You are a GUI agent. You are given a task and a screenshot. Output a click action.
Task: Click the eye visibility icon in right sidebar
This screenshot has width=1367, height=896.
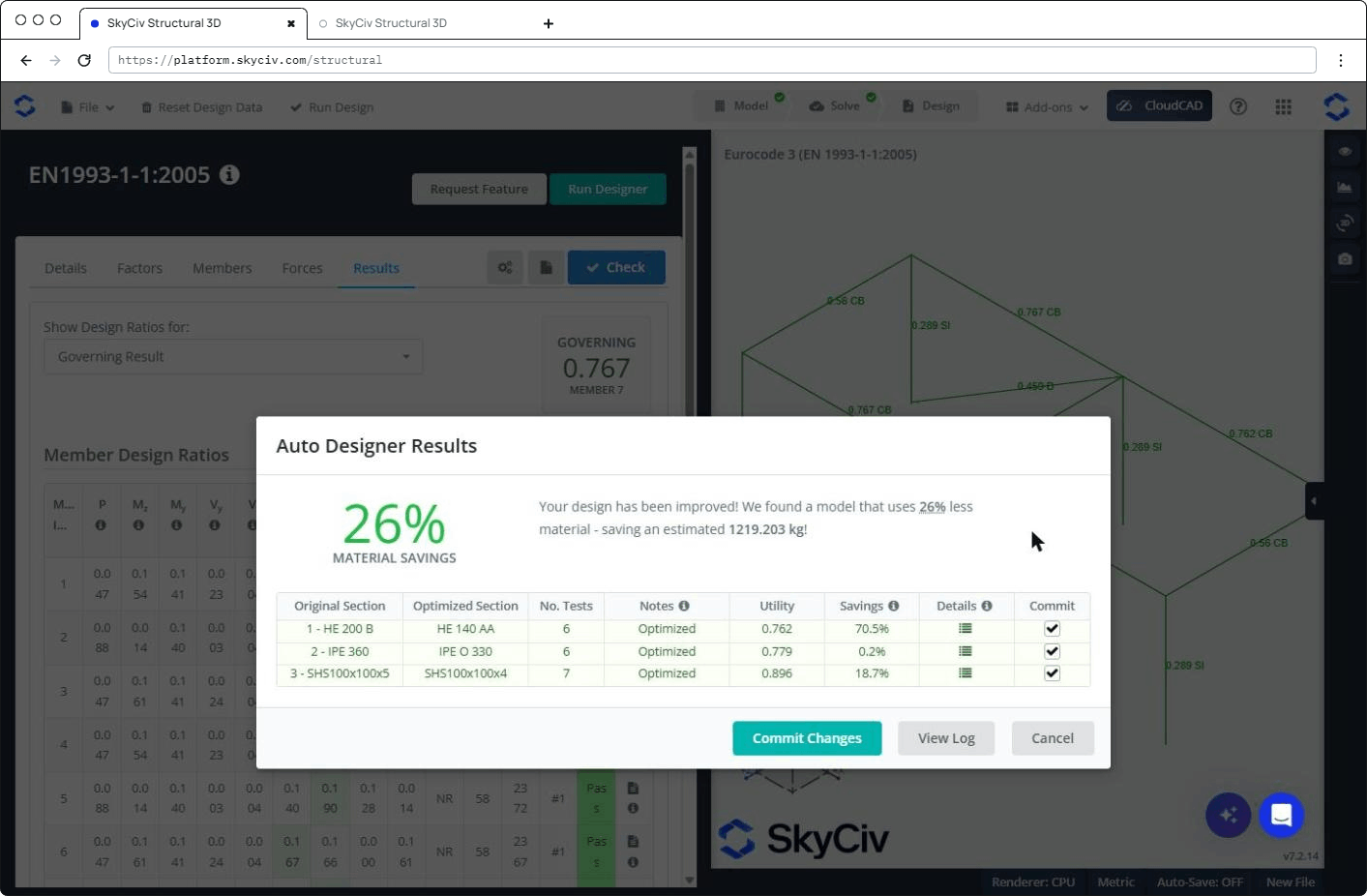tap(1345, 151)
